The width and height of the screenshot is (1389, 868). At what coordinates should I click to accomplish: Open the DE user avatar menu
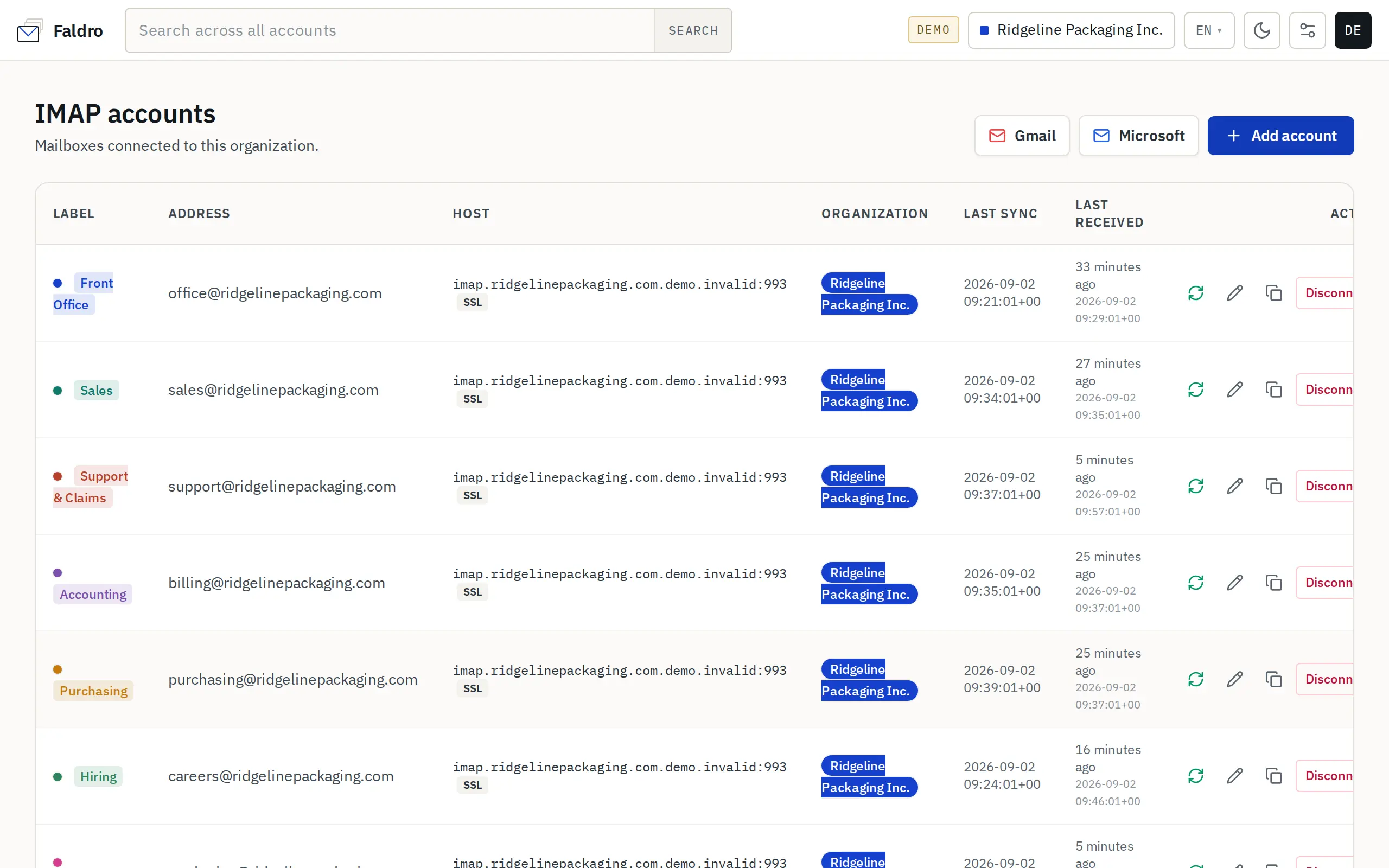tap(1352, 30)
